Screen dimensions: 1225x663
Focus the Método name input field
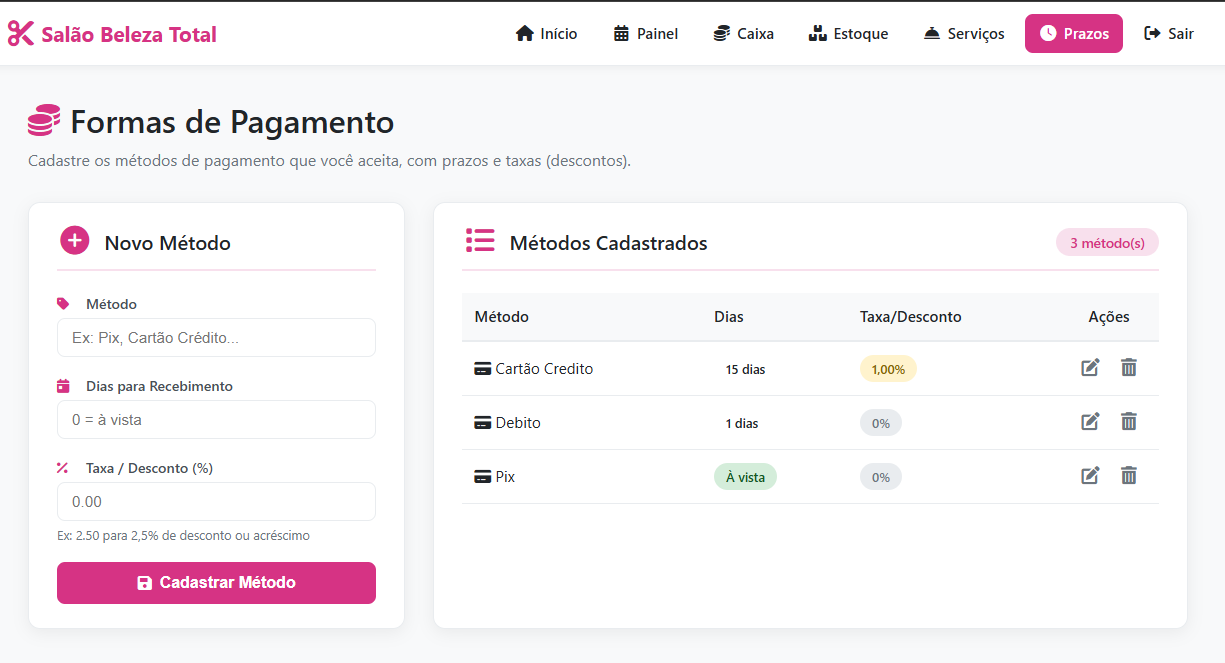point(216,338)
